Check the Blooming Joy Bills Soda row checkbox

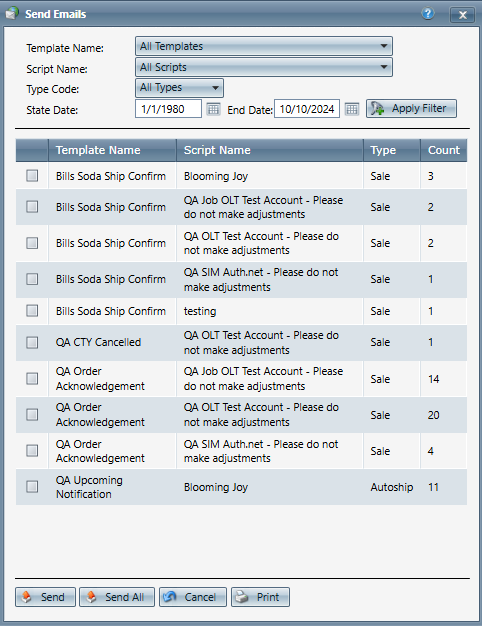pos(32,176)
